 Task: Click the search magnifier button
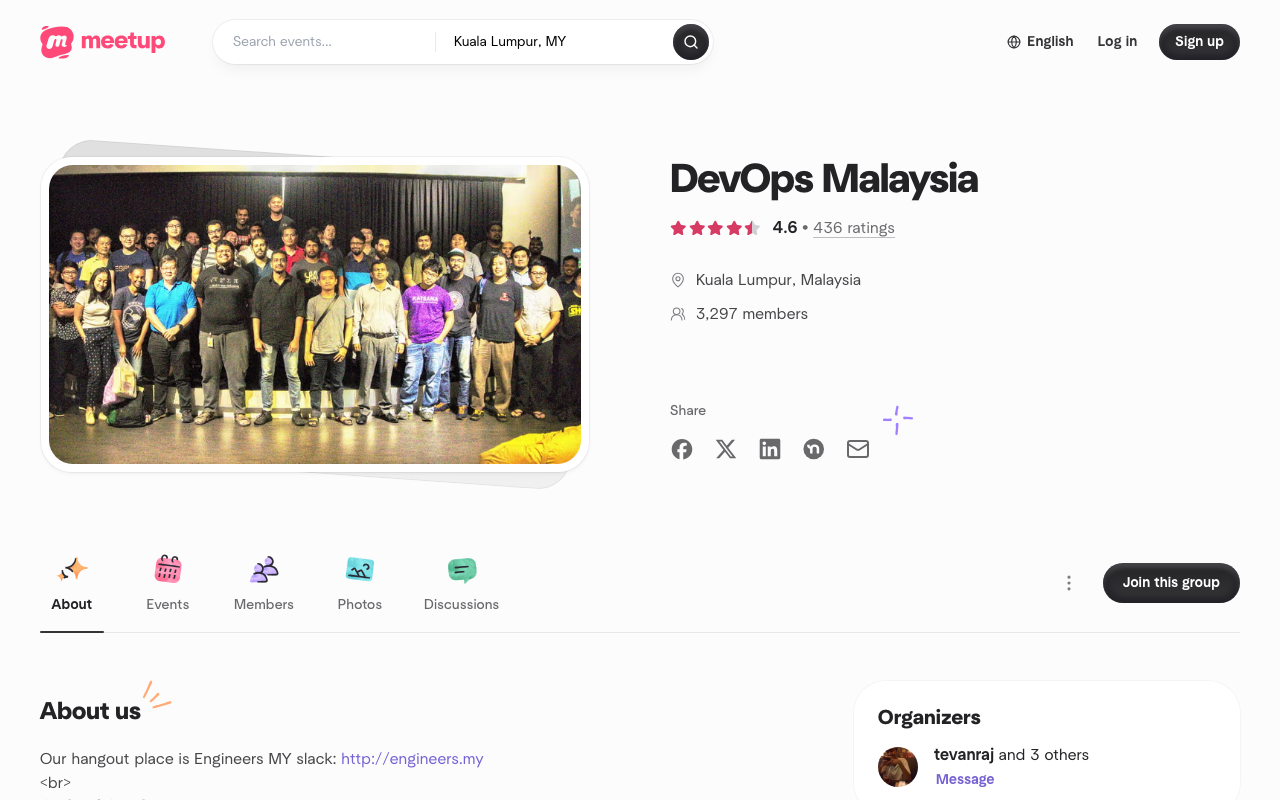point(690,42)
